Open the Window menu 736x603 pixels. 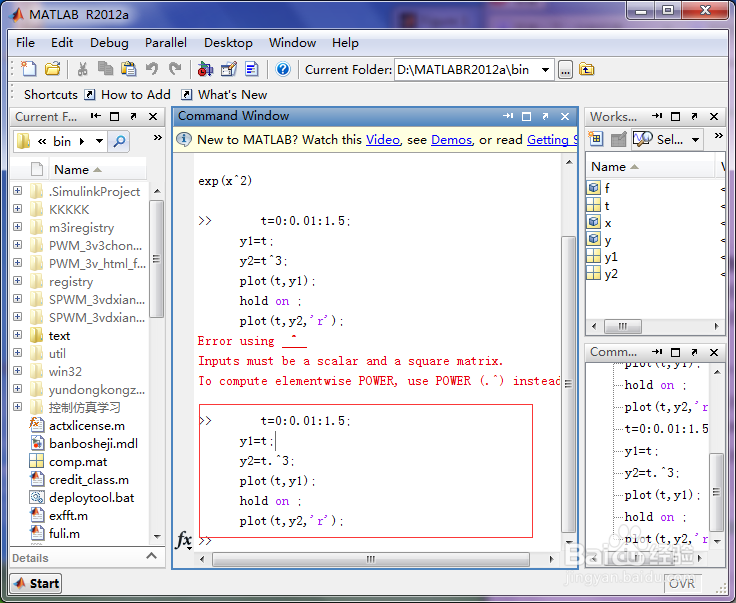point(292,43)
